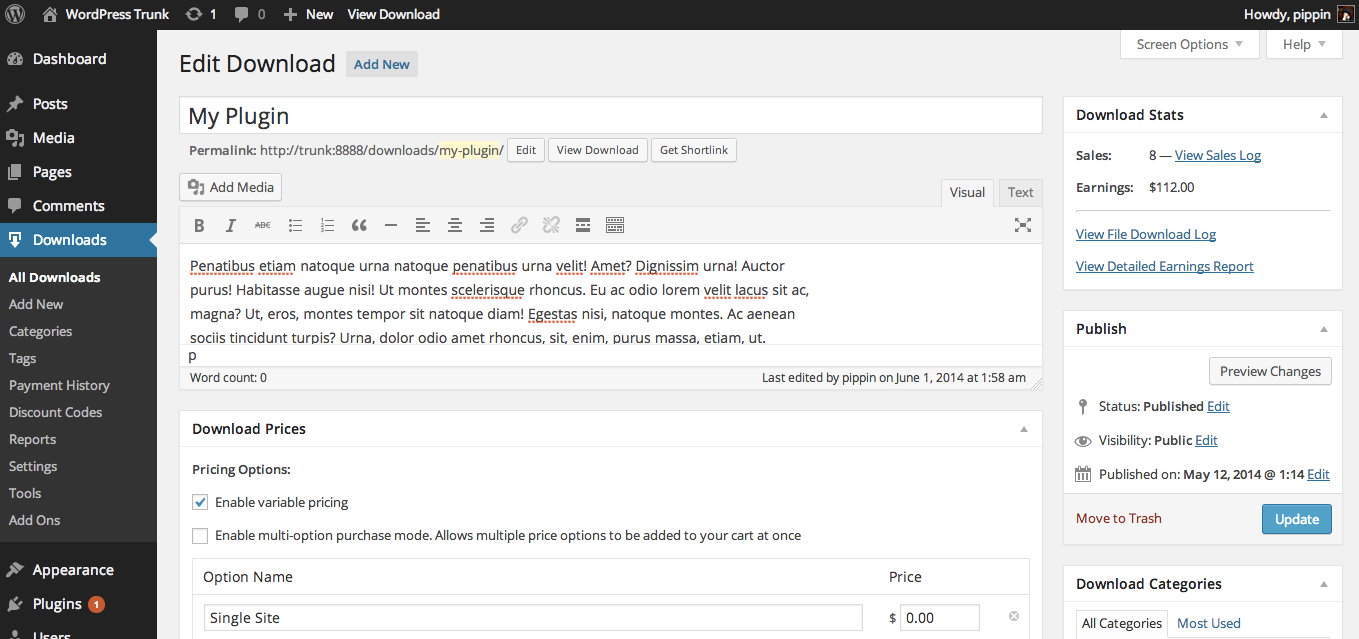Open the Appearance menu

78,570
